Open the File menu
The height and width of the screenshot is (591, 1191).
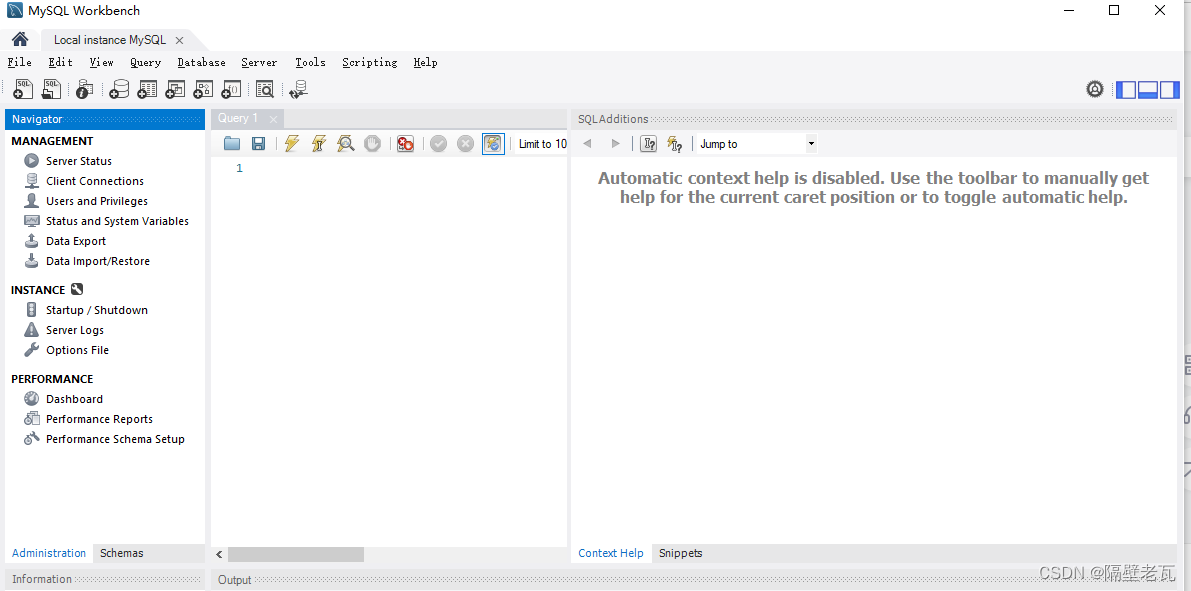point(20,62)
